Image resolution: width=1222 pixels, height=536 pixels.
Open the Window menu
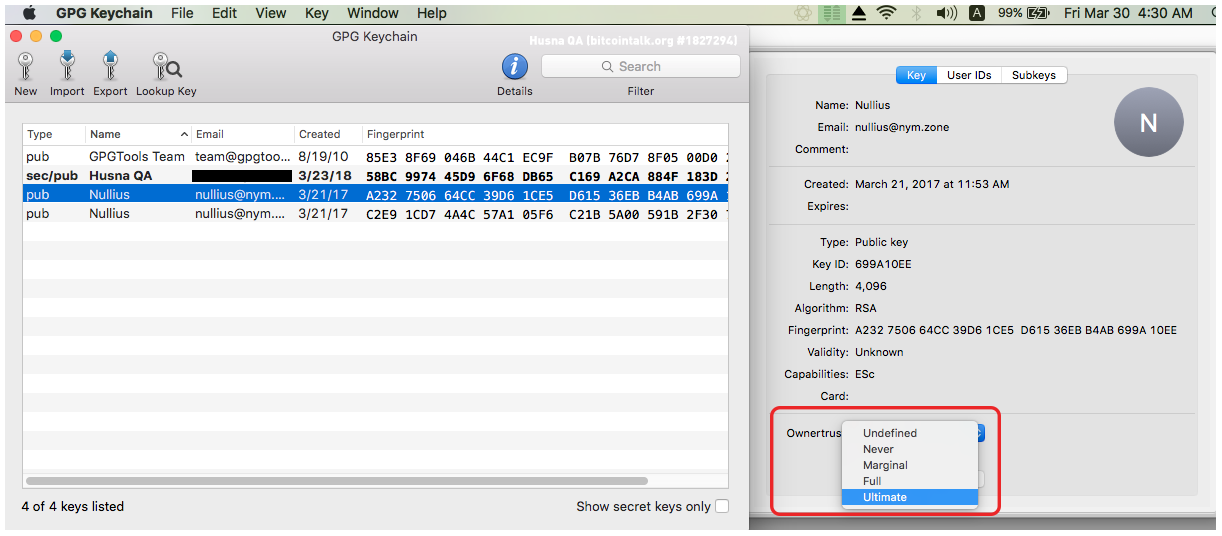tap(373, 13)
